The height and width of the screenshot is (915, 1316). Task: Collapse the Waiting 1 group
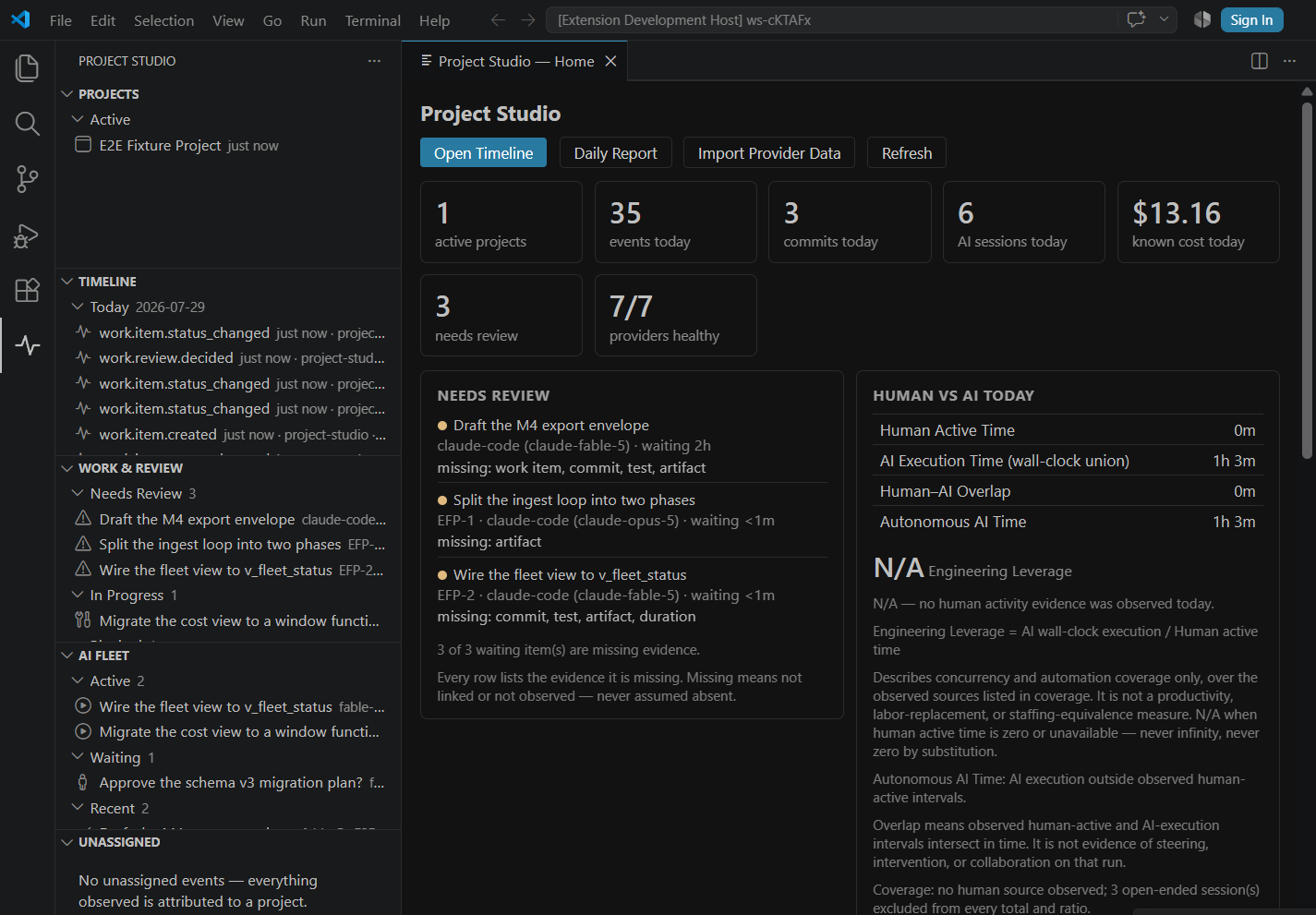(78, 757)
